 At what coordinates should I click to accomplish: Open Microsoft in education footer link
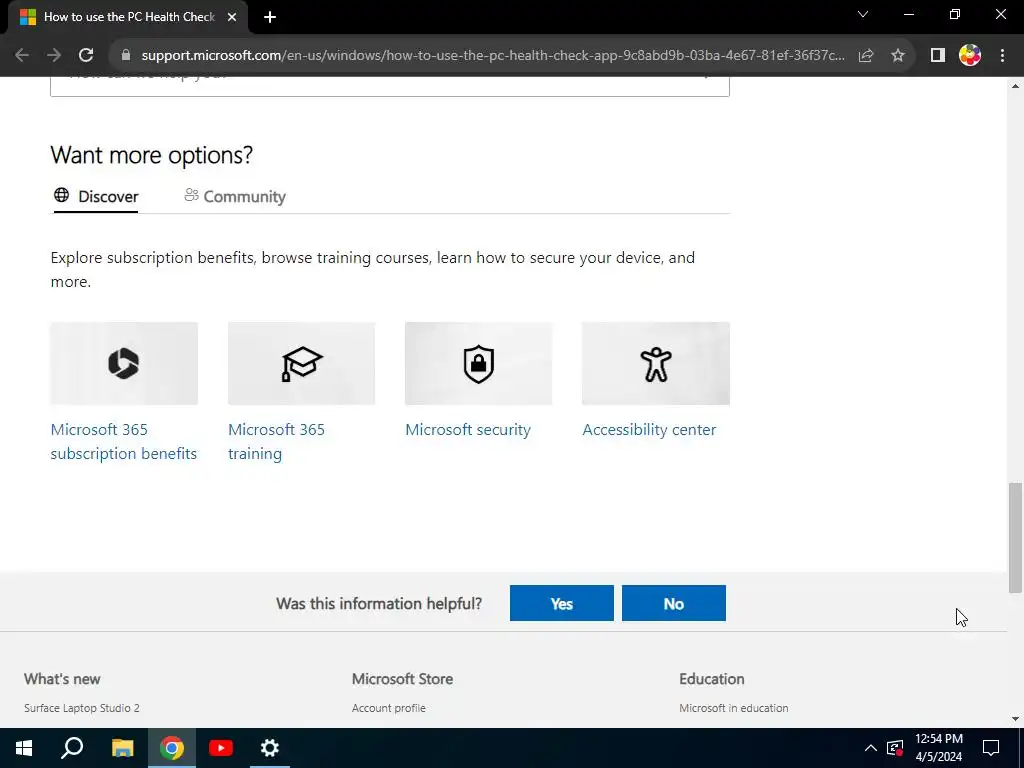pos(733,708)
